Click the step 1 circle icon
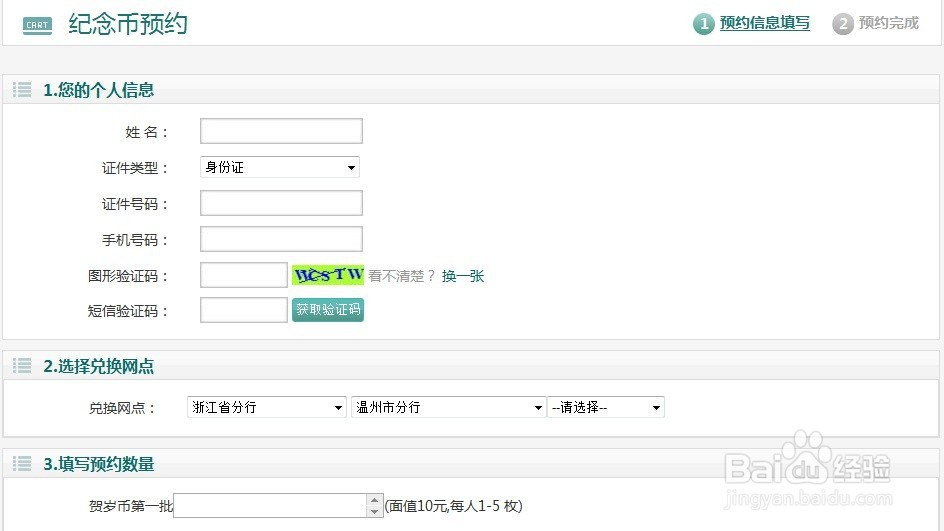This screenshot has width=944, height=531. pyautogui.click(x=703, y=24)
